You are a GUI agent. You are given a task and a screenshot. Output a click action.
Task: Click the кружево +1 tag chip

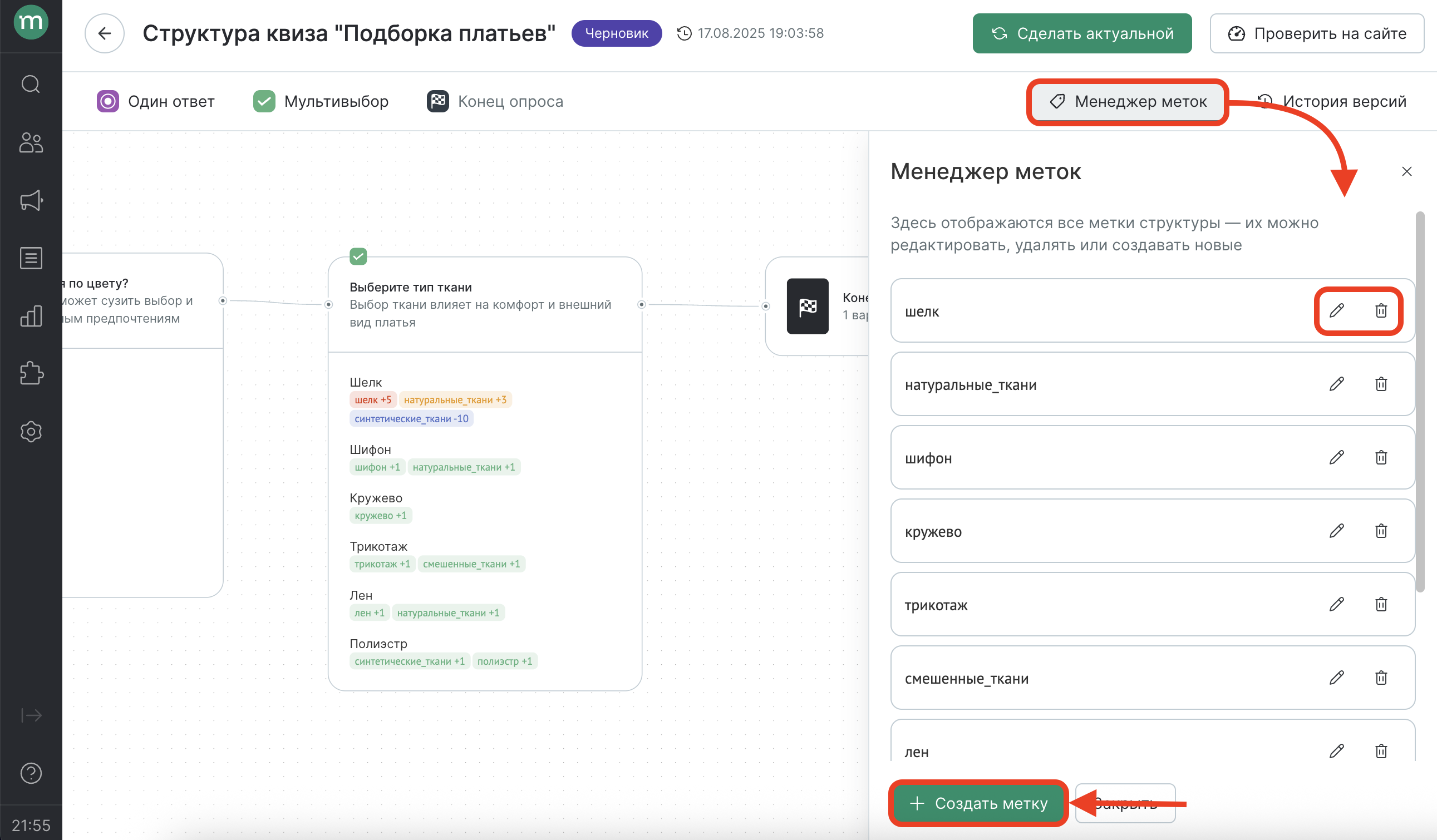click(x=381, y=516)
